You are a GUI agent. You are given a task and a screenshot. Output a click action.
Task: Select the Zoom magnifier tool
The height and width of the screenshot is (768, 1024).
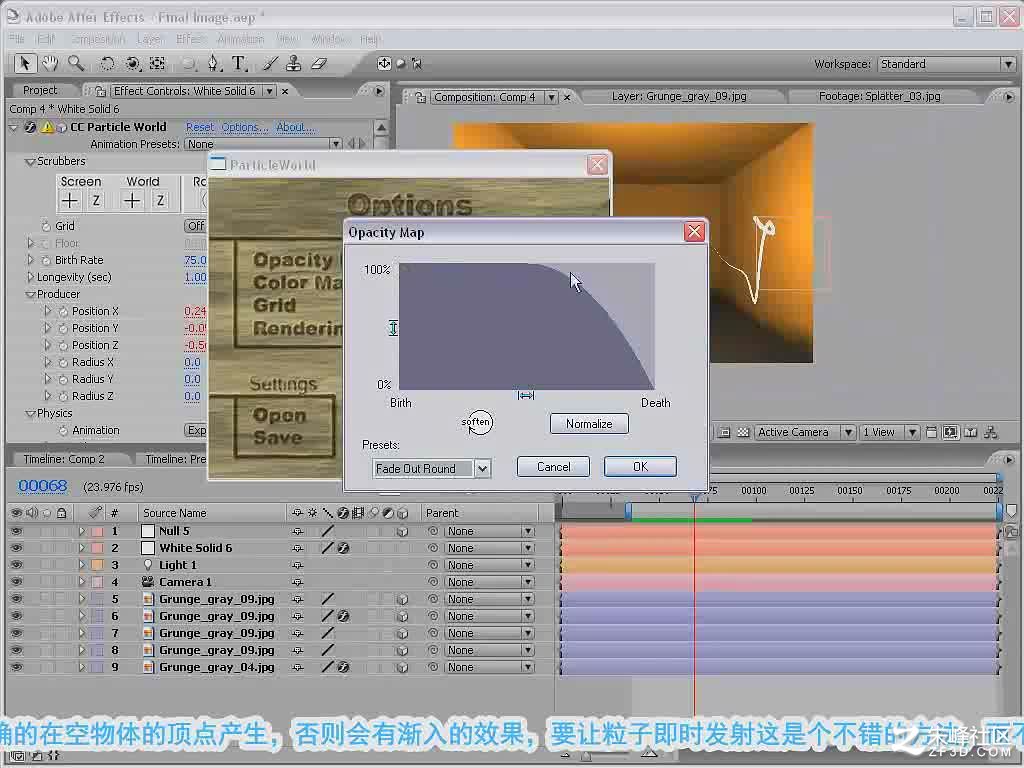(x=76, y=63)
